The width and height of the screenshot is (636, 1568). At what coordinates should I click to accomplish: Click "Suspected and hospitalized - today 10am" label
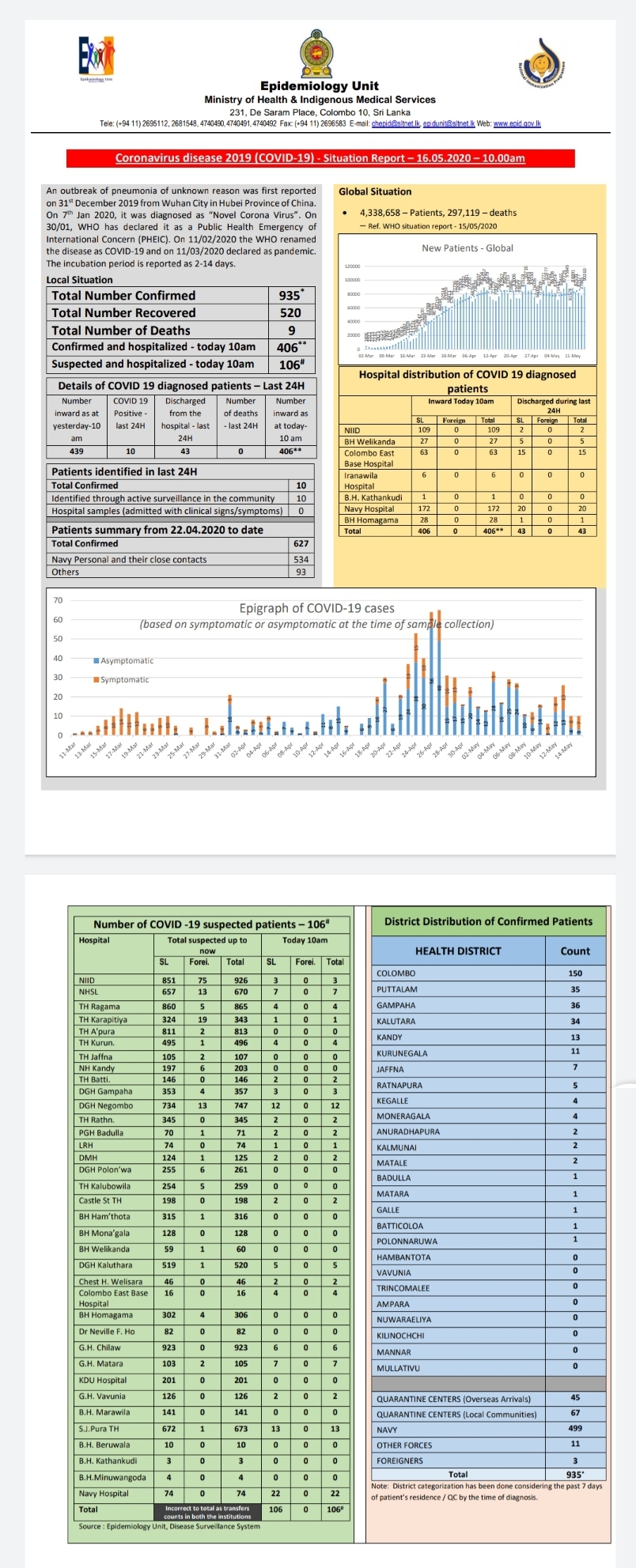click(153, 365)
